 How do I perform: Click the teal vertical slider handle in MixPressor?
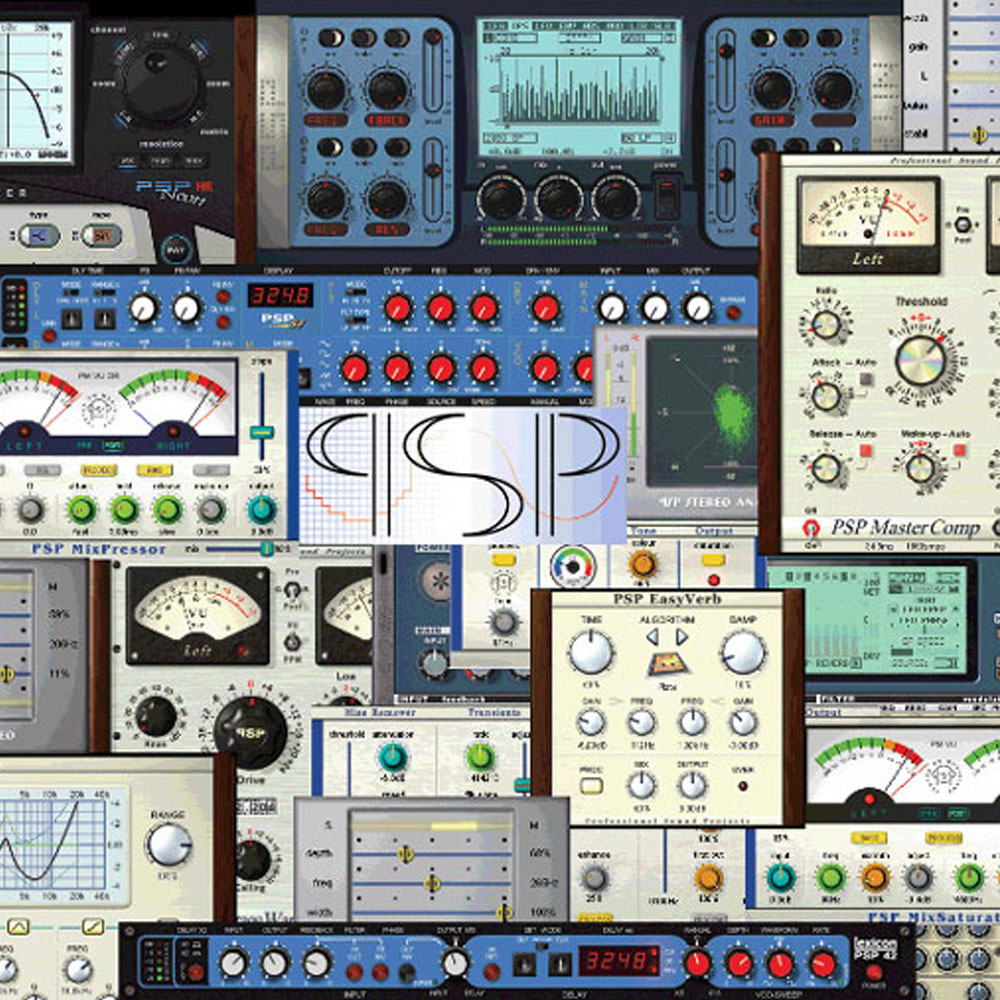[x=261, y=432]
